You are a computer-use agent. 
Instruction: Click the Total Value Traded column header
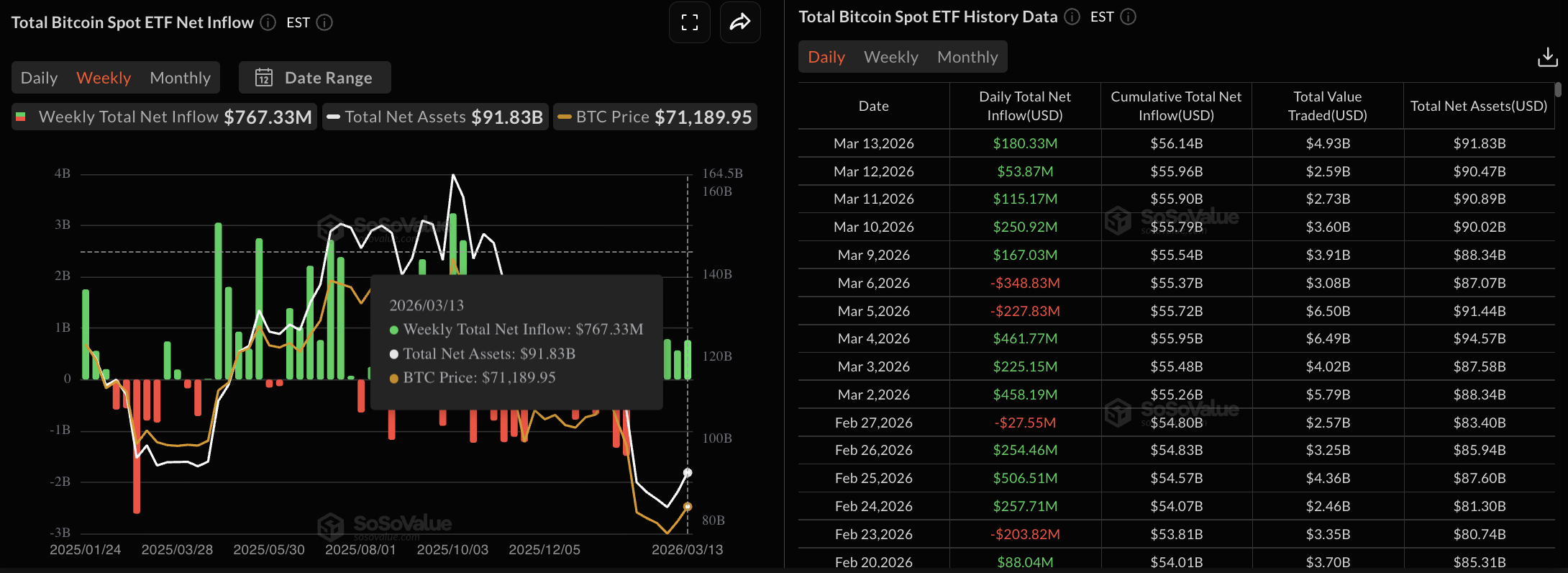(1327, 106)
